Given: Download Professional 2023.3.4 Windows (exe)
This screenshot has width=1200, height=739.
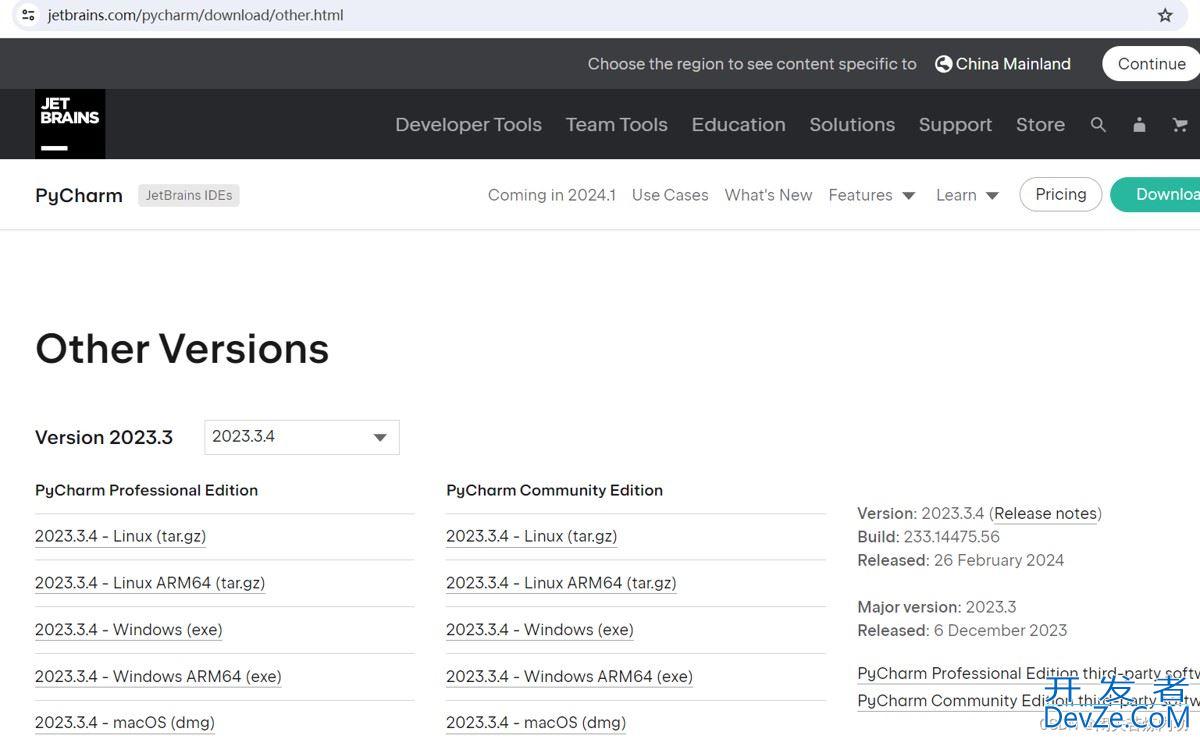Looking at the screenshot, I should pos(128,630).
